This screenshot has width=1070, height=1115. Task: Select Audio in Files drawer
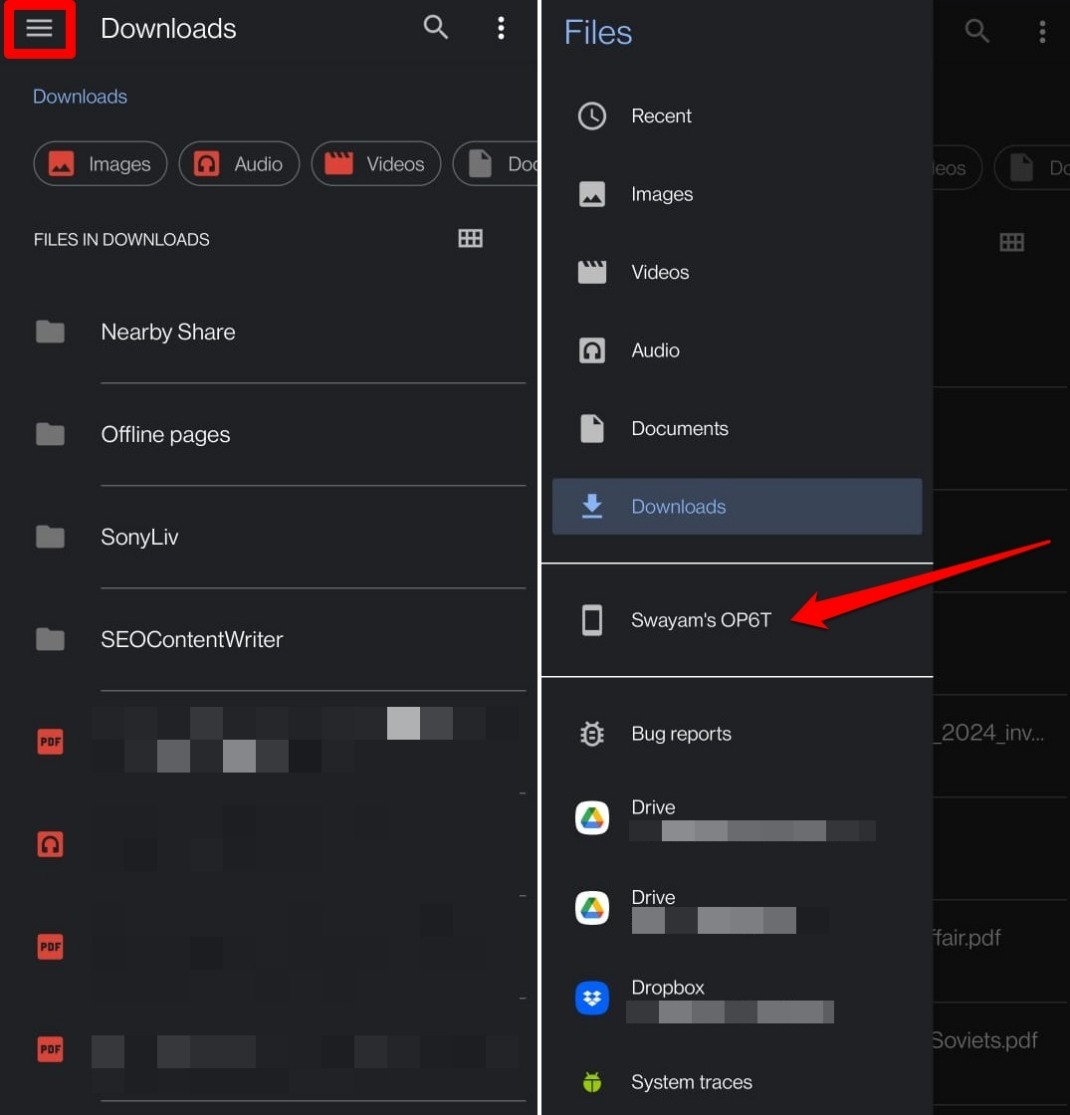click(737, 351)
